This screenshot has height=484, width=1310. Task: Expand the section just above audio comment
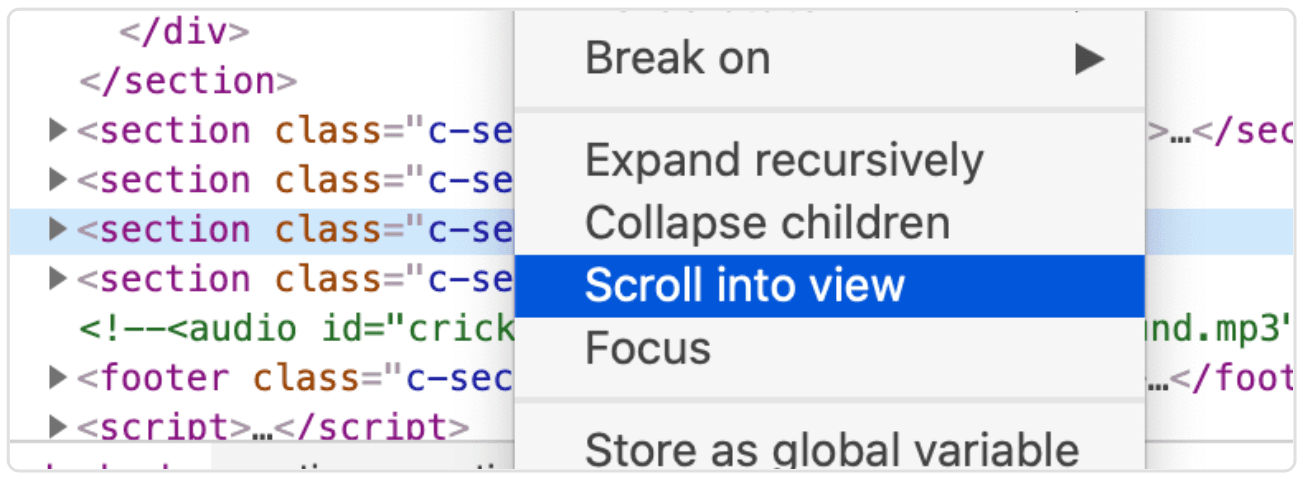tap(58, 279)
